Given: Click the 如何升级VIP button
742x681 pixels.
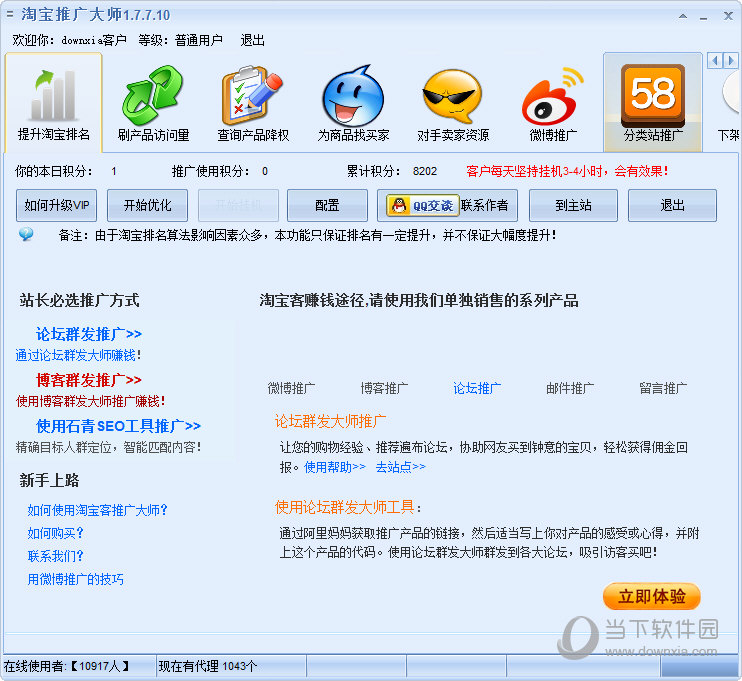Looking at the screenshot, I should pyautogui.click(x=56, y=205).
